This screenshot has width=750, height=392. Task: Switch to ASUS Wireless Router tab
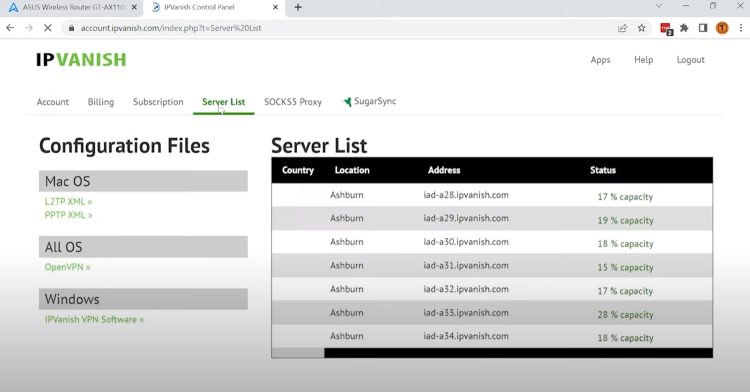72,7
